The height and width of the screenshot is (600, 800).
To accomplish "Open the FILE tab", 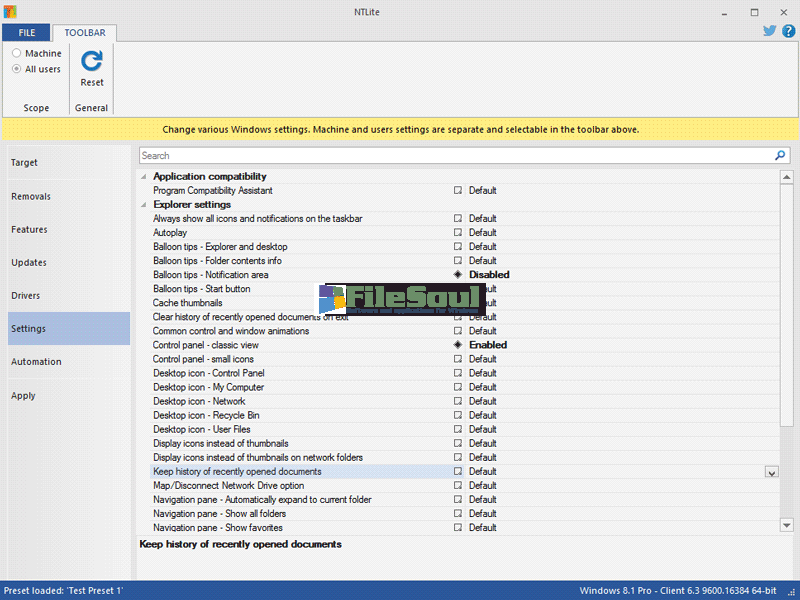I will 26,32.
